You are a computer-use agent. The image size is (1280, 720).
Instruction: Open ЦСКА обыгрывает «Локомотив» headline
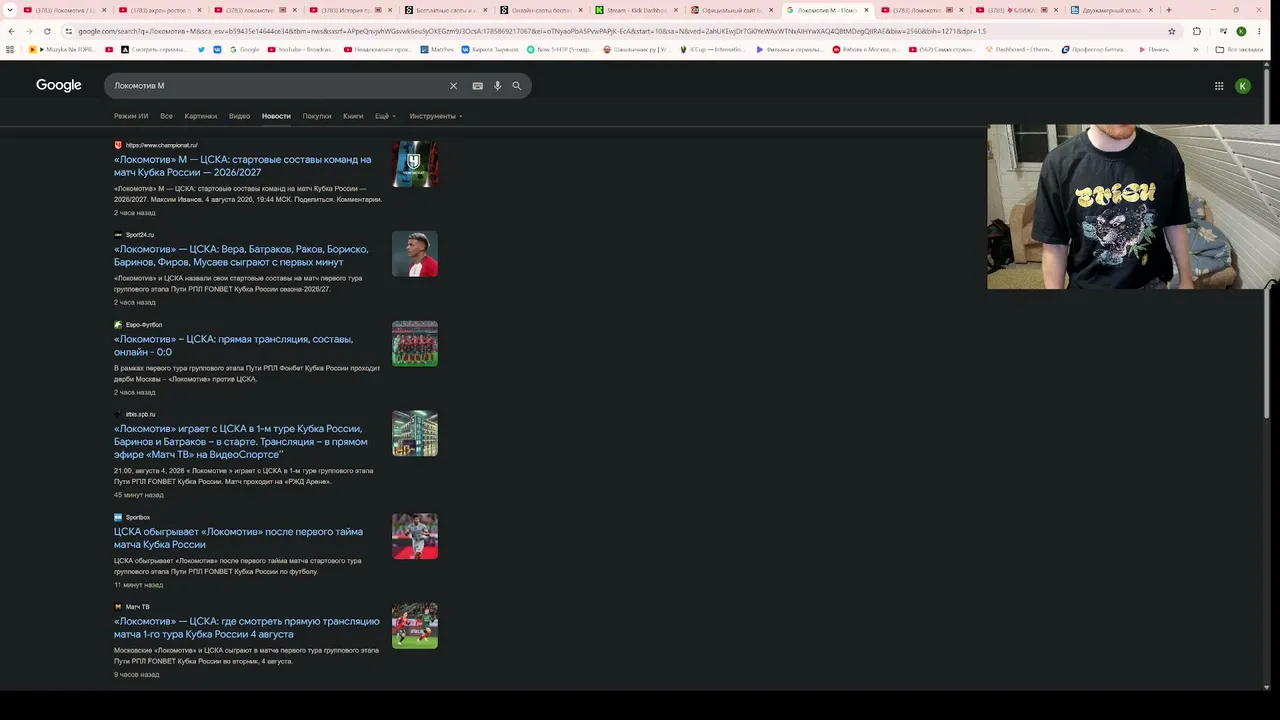click(x=238, y=538)
